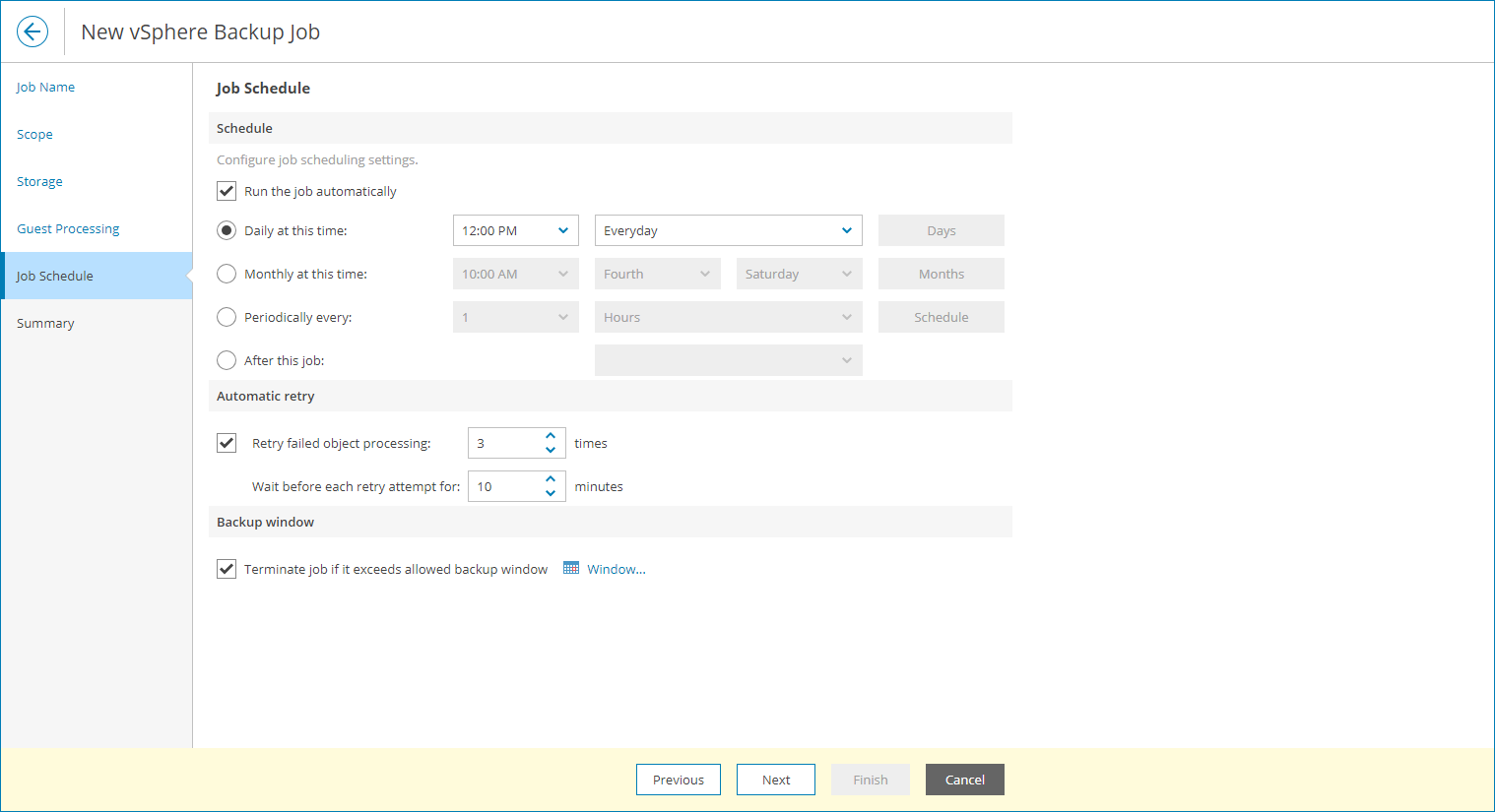Open the backup Window... link

click(x=617, y=569)
